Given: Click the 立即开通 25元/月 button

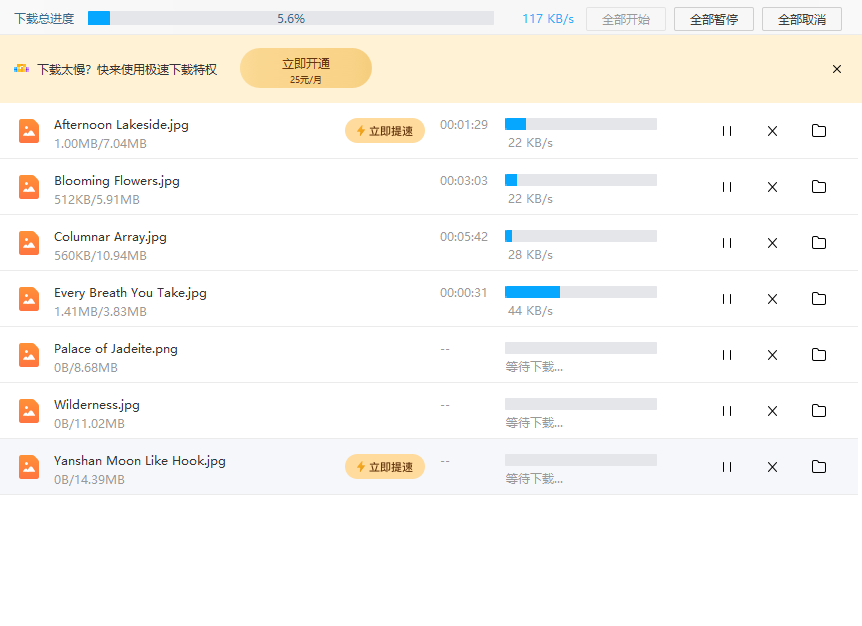Looking at the screenshot, I should (306, 68).
